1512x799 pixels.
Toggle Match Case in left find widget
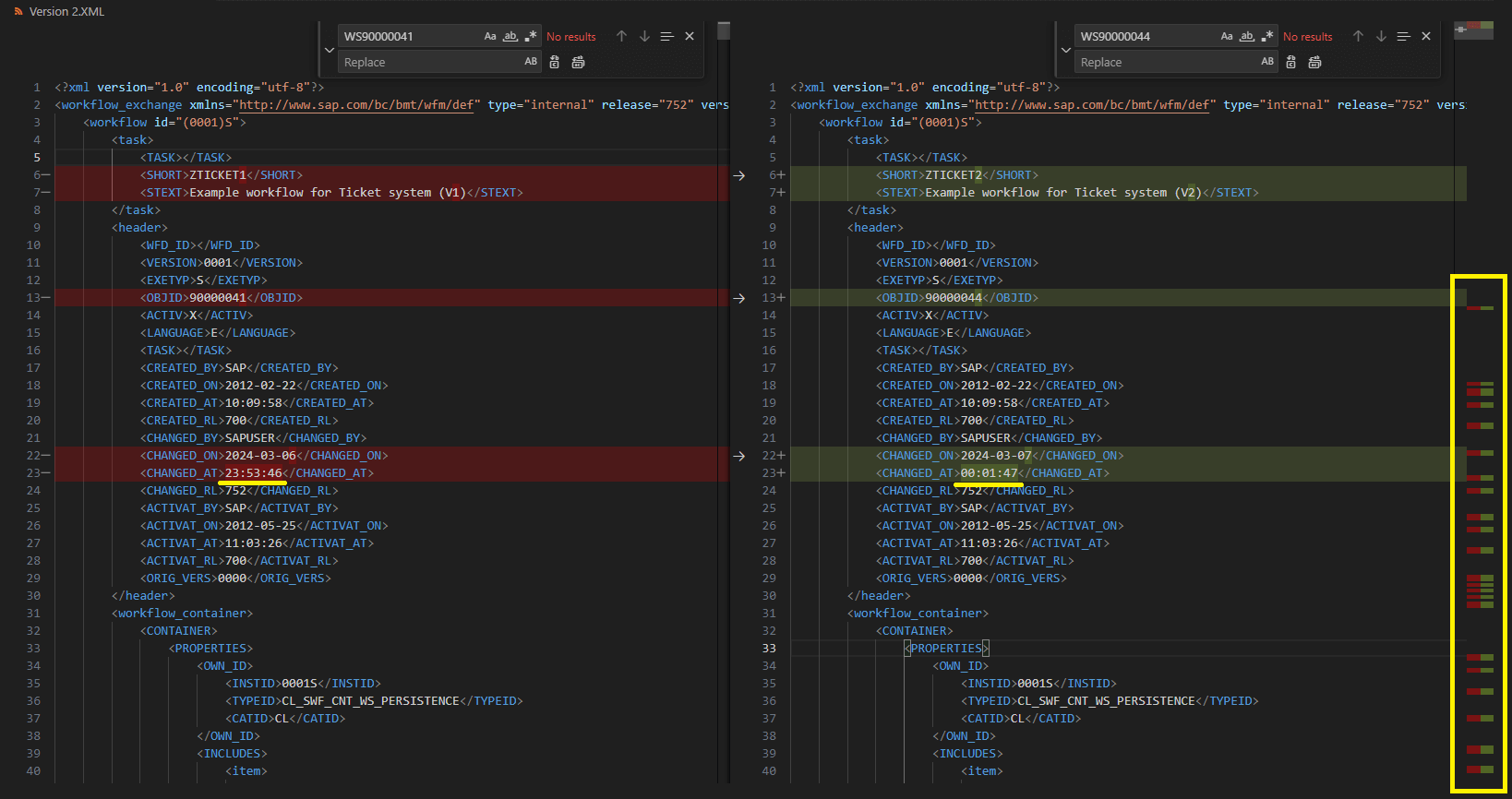[490, 36]
